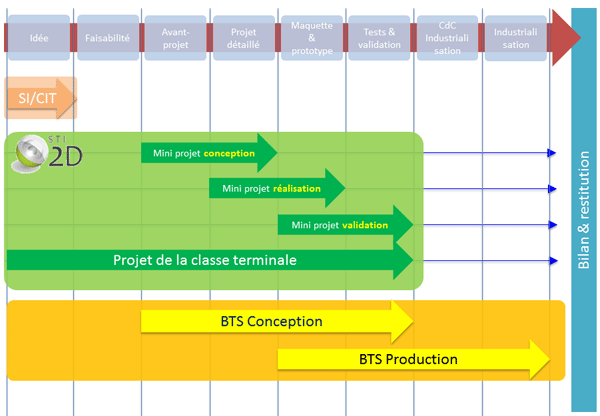Click the Mini projet réalisation arrow
Screen dimensions: 600x416
tap(273, 188)
